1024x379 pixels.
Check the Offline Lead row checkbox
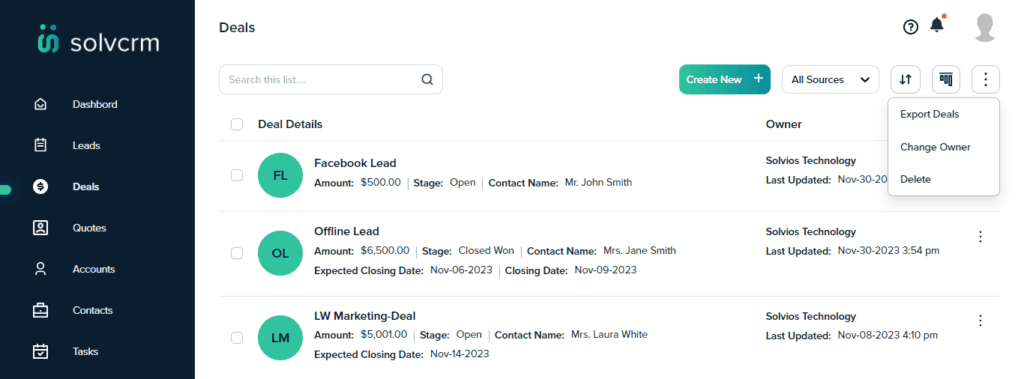coord(237,254)
